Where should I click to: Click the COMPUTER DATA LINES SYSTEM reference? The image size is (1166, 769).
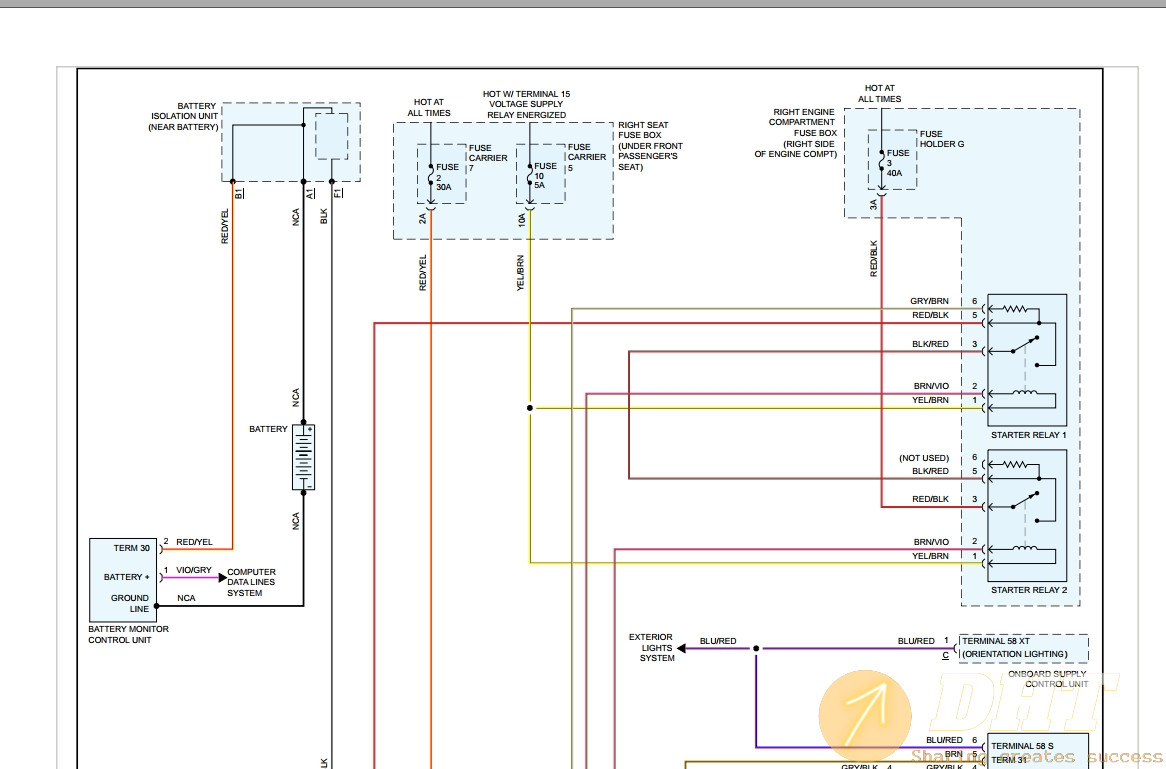251,582
